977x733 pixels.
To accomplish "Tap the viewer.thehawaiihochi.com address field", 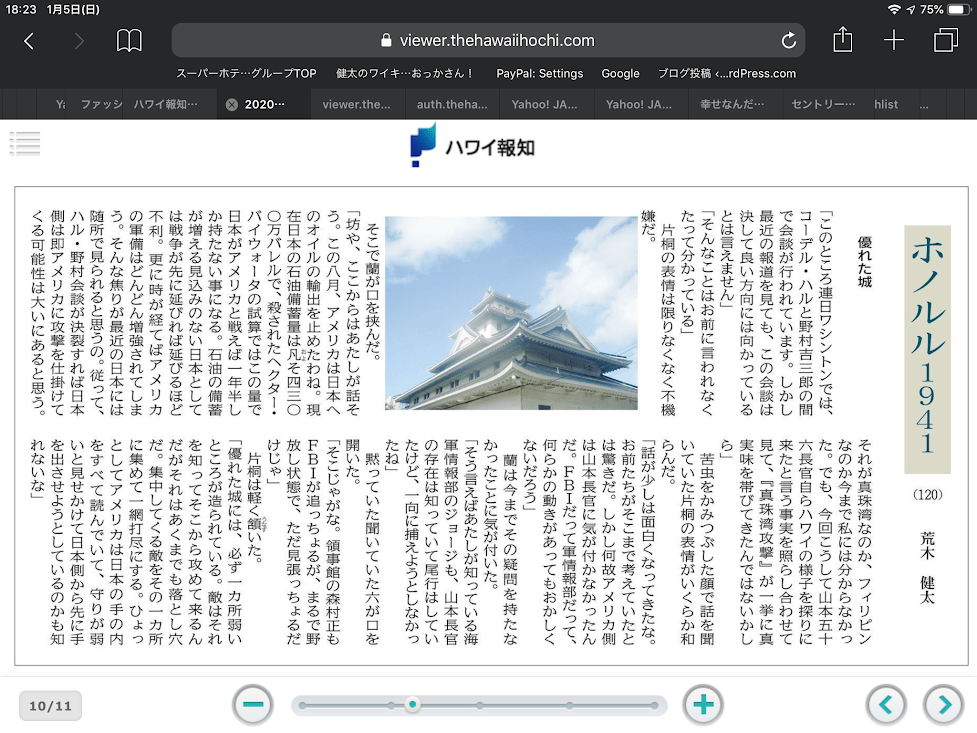I will (487, 41).
